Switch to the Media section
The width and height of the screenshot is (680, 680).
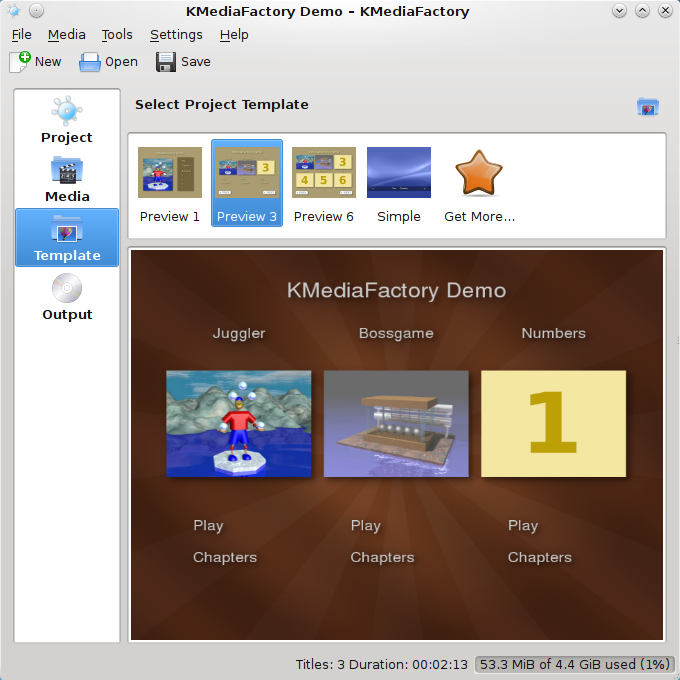67,179
